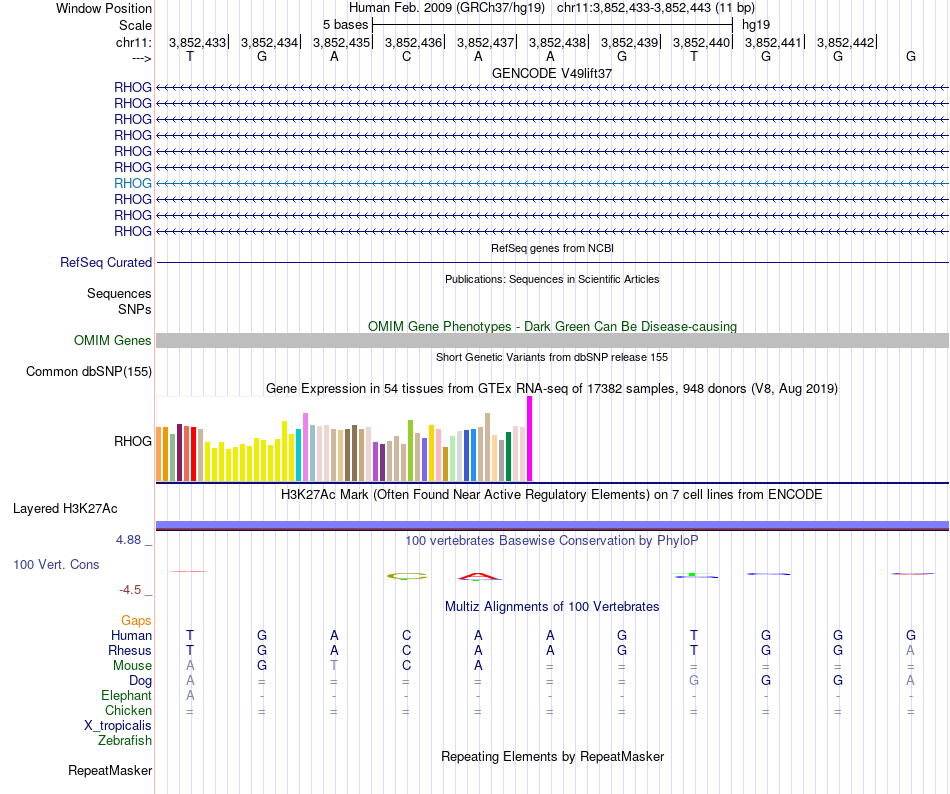Viewport: 950px width, 794px height.
Task: Click the olive C conservation logo glyph
Action: pos(407,576)
